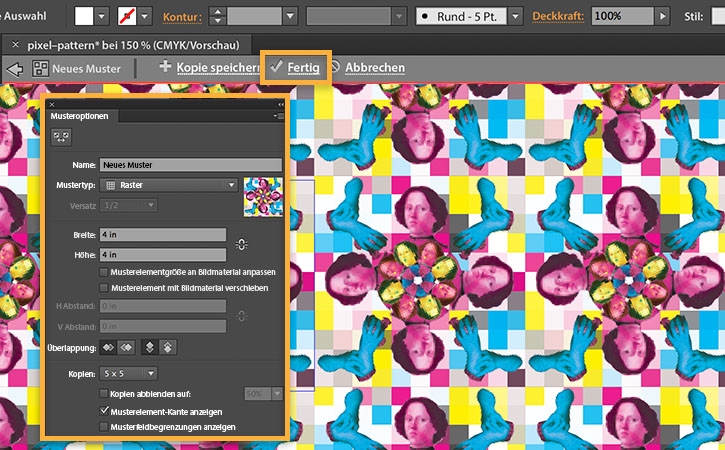Click the Pattern Tile tool icon in Musteroptionen

(61, 137)
